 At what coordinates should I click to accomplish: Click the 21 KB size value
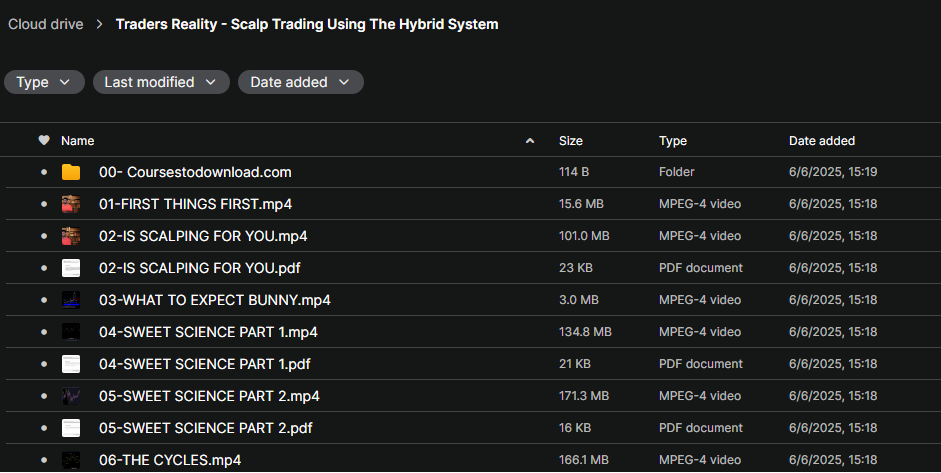point(574,364)
